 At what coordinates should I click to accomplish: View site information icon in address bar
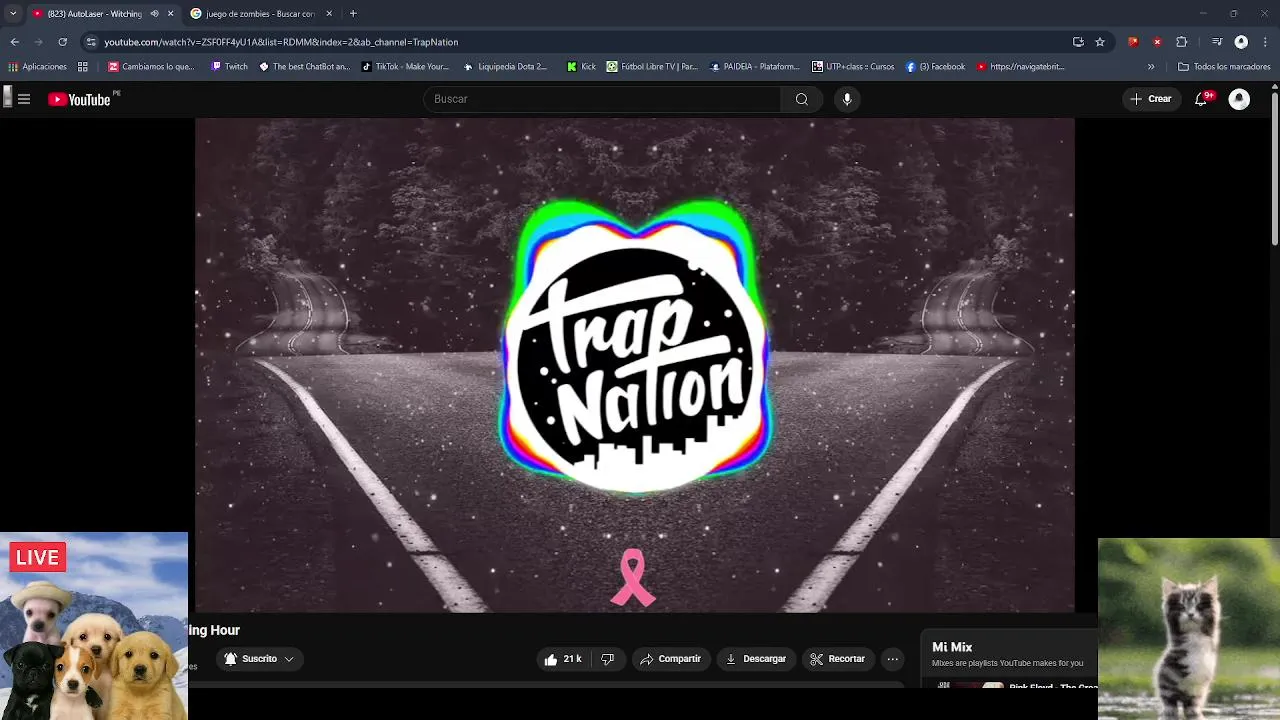click(91, 42)
